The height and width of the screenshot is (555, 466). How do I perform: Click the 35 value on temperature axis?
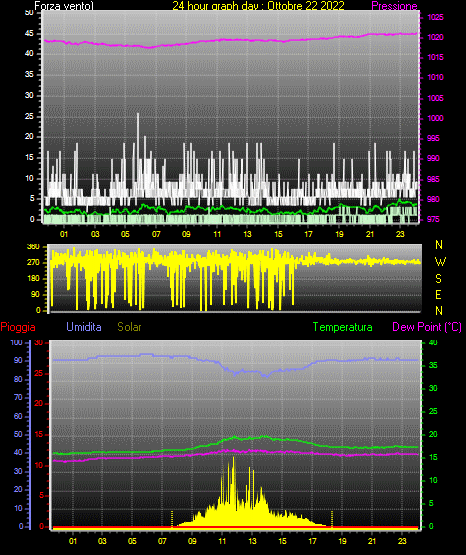(x=433, y=365)
